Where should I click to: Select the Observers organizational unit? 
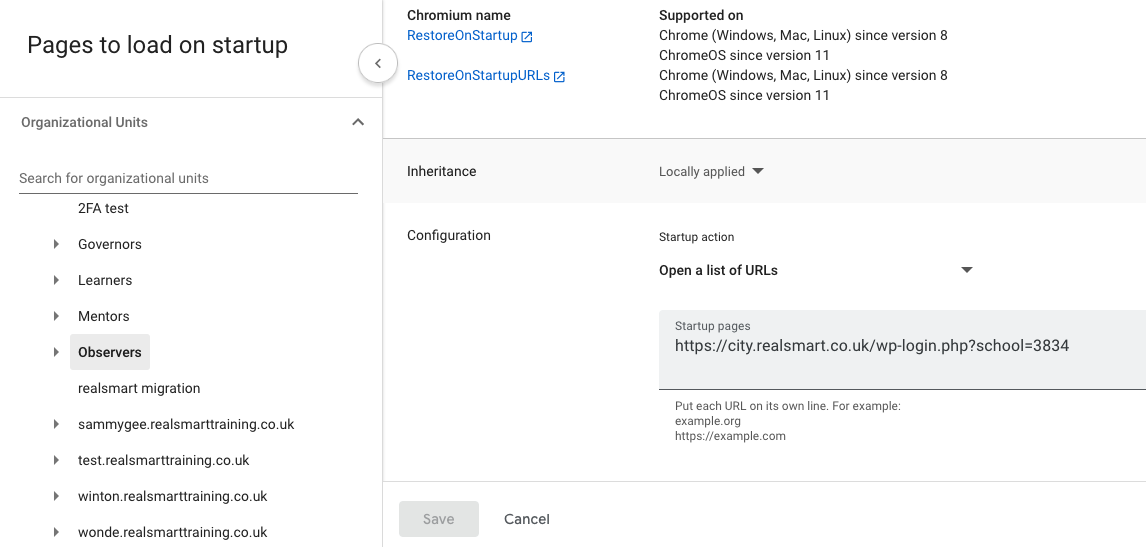point(110,352)
